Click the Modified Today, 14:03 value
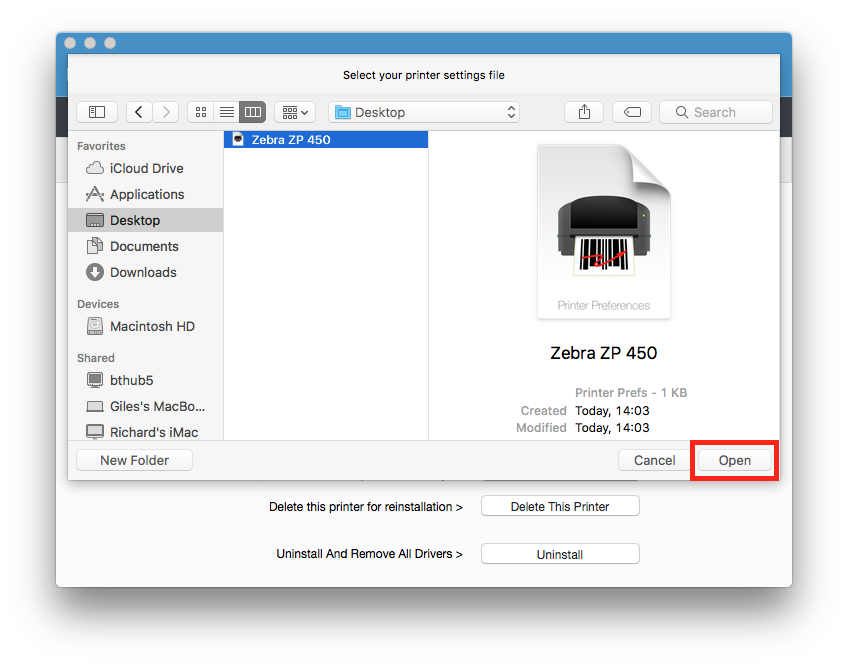Viewport: 848px width, 667px height. click(x=612, y=428)
